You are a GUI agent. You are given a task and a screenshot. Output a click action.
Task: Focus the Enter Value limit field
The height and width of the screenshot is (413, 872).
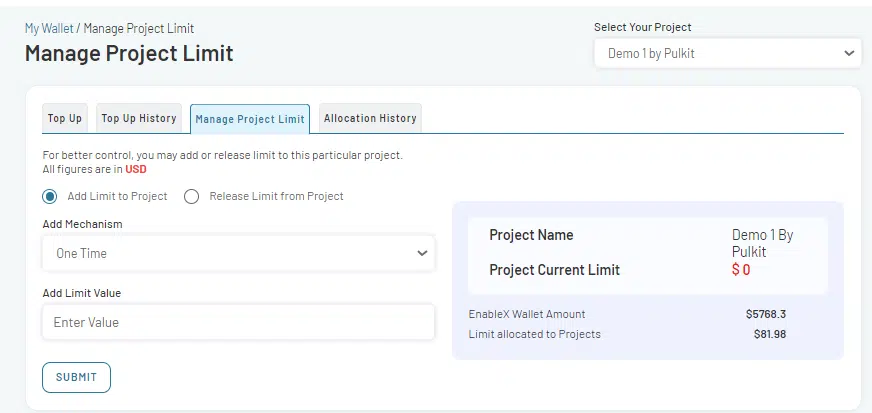pos(238,322)
